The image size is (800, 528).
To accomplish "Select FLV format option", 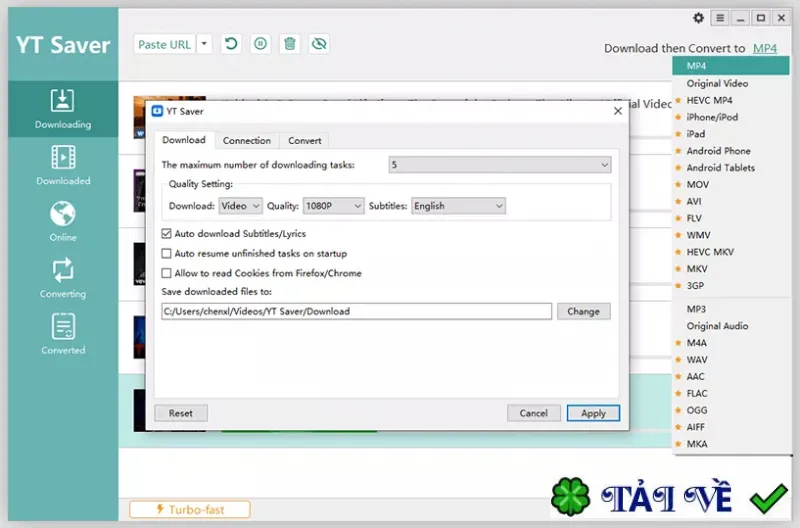I will [731, 218].
